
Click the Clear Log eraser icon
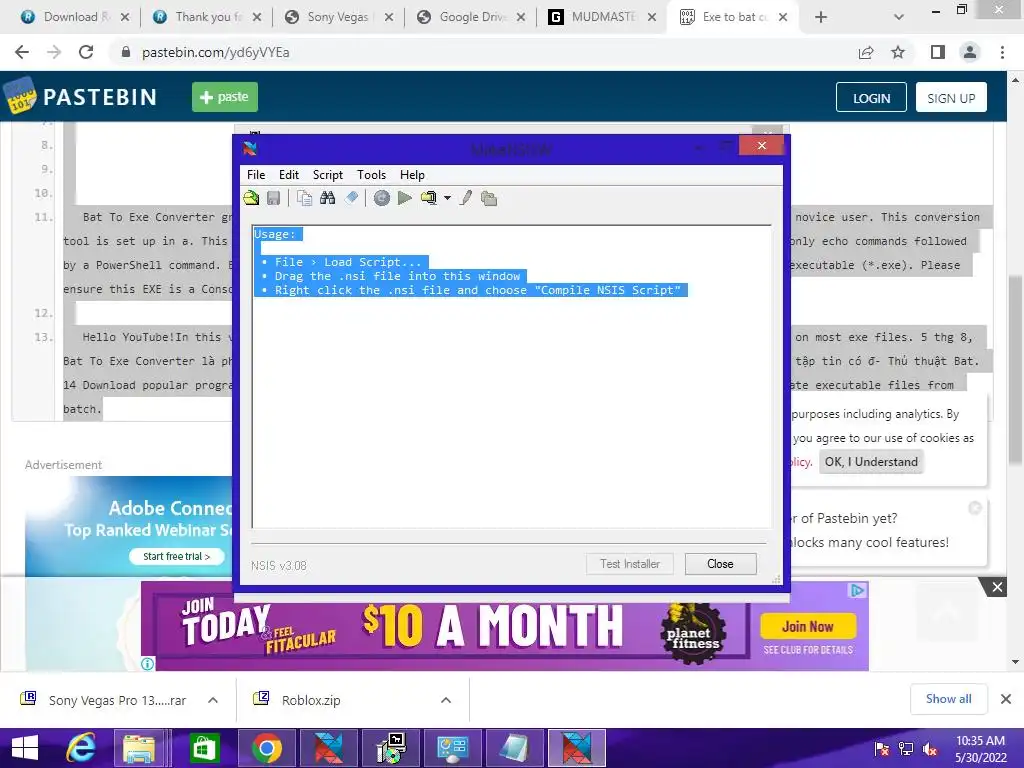(351, 198)
